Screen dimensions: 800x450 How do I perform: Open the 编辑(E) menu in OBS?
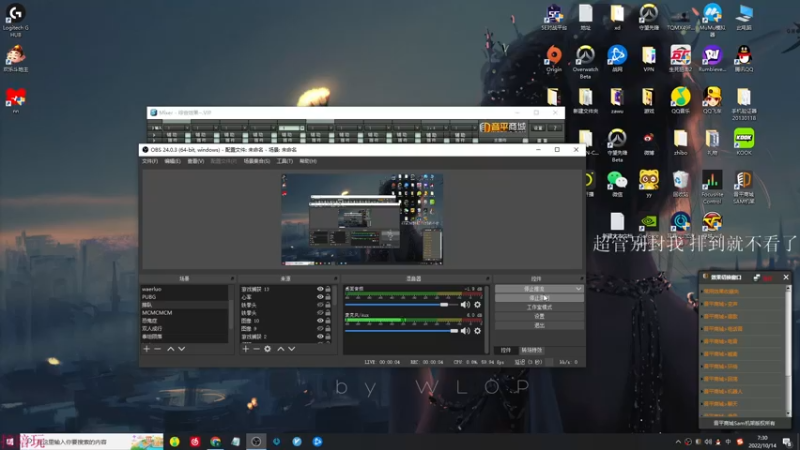pos(172,161)
